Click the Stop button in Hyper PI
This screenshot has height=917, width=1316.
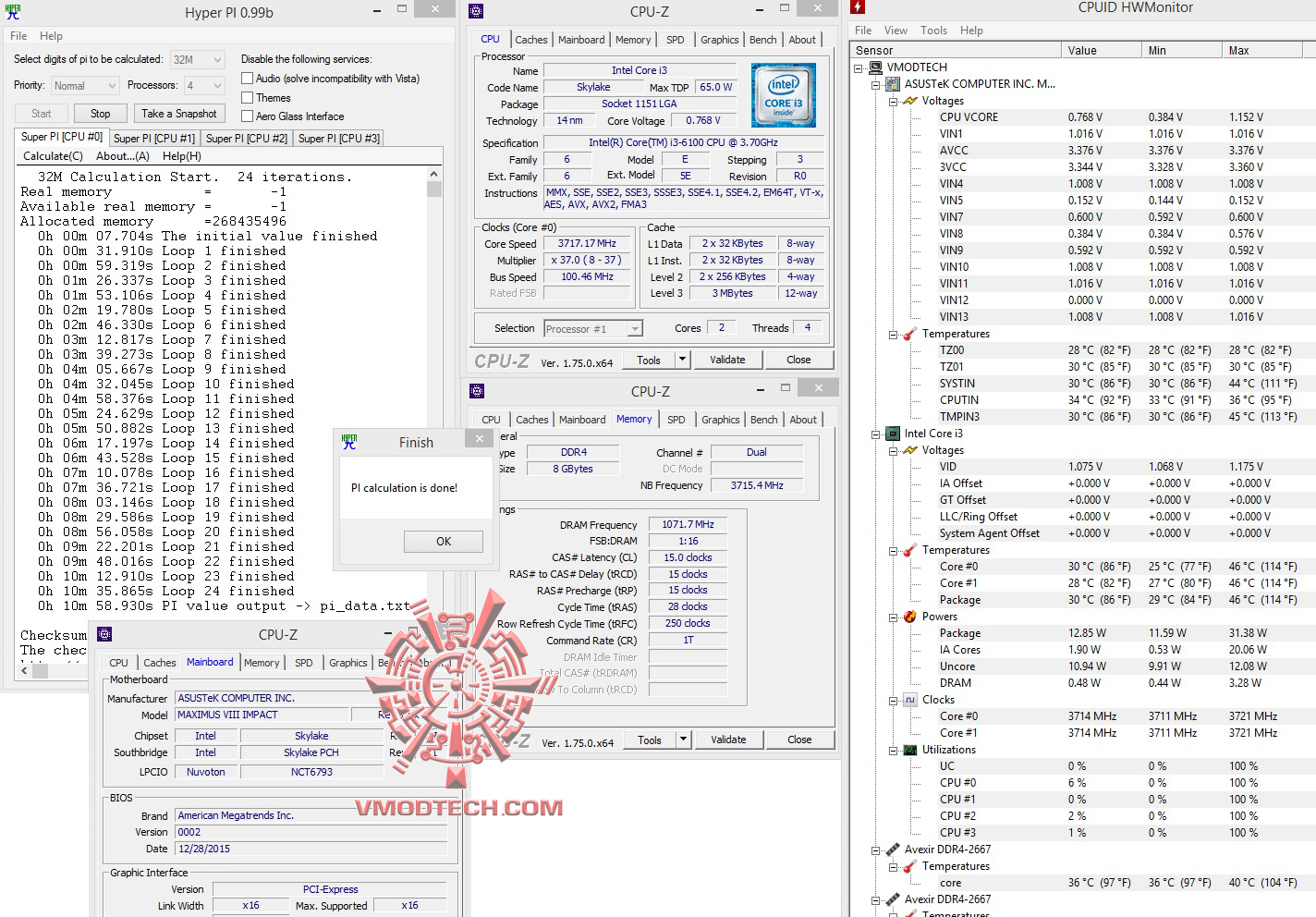pos(101,114)
